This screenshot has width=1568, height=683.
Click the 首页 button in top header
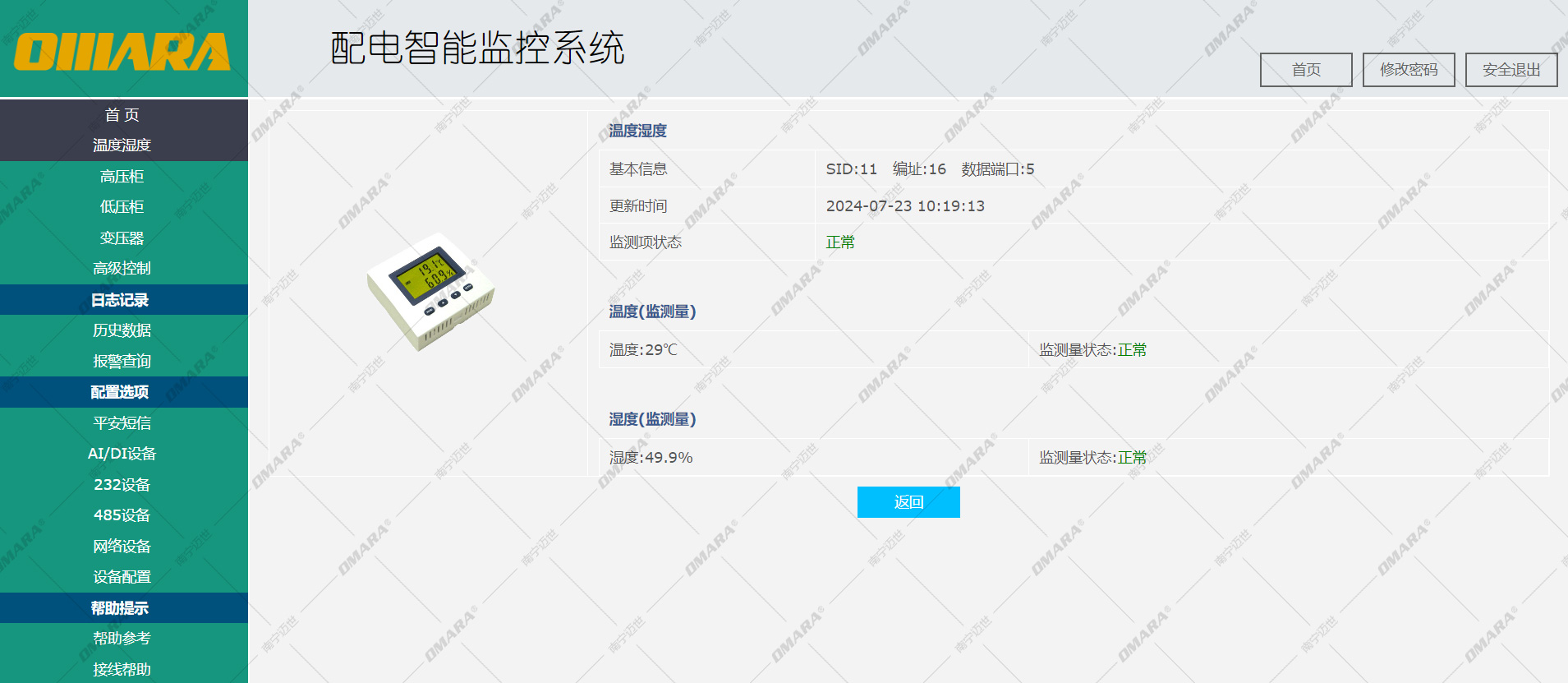click(x=1305, y=70)
